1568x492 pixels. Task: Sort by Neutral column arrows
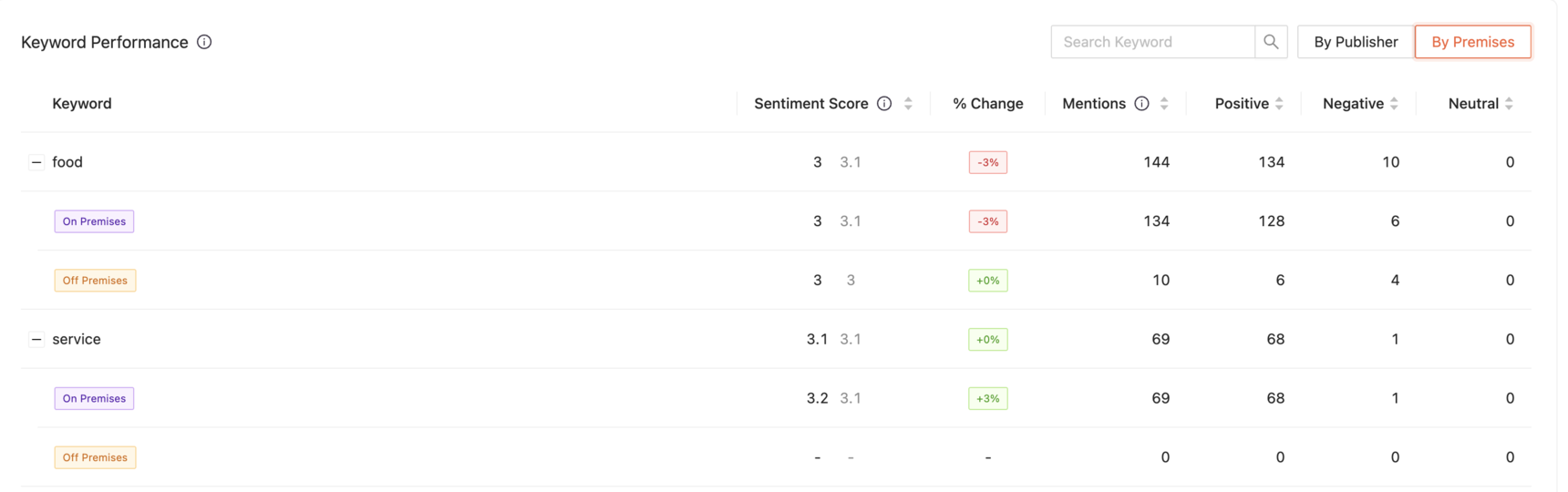[1509, 104]
